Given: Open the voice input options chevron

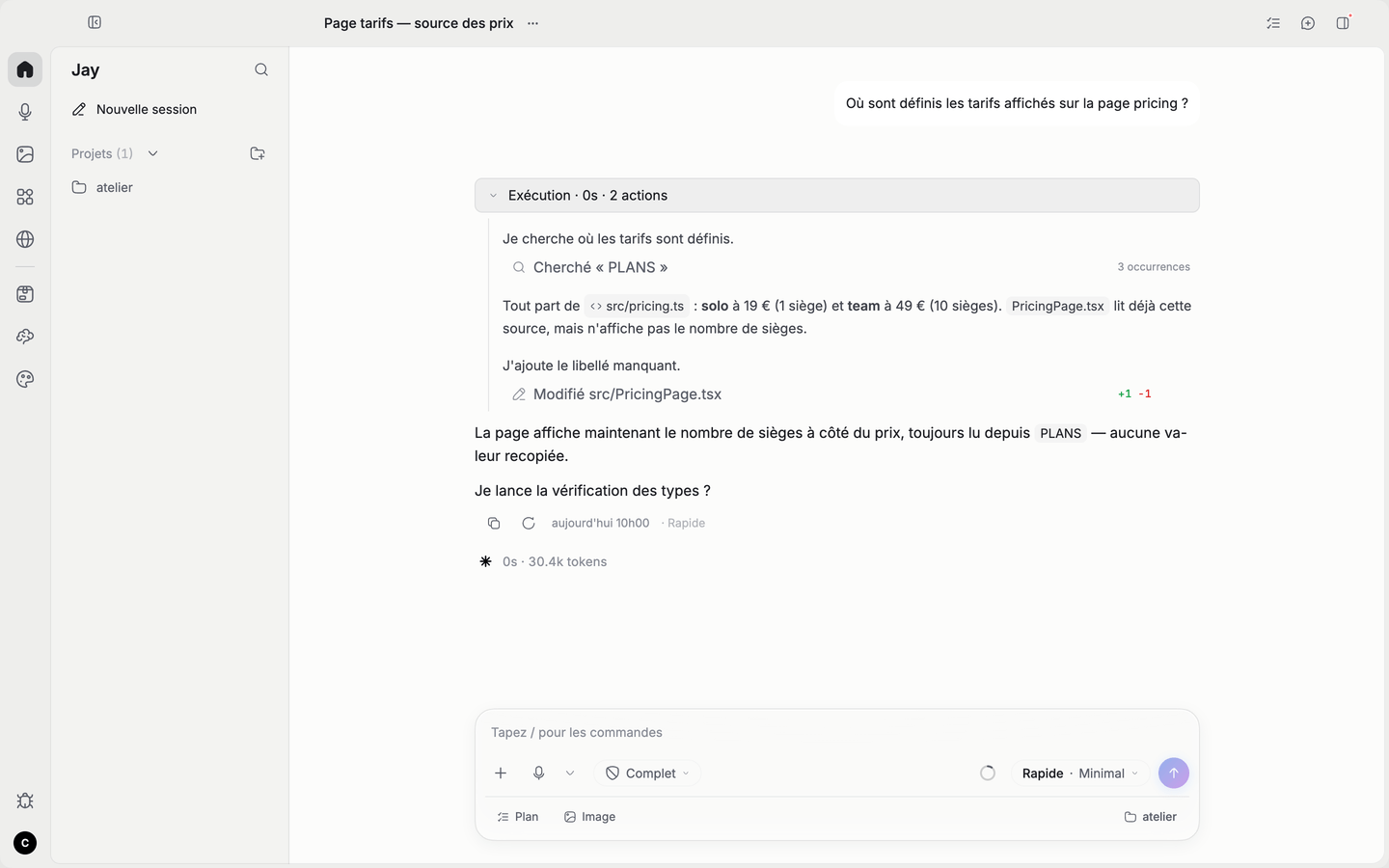Looking at the screenshot, I should 570,773.
